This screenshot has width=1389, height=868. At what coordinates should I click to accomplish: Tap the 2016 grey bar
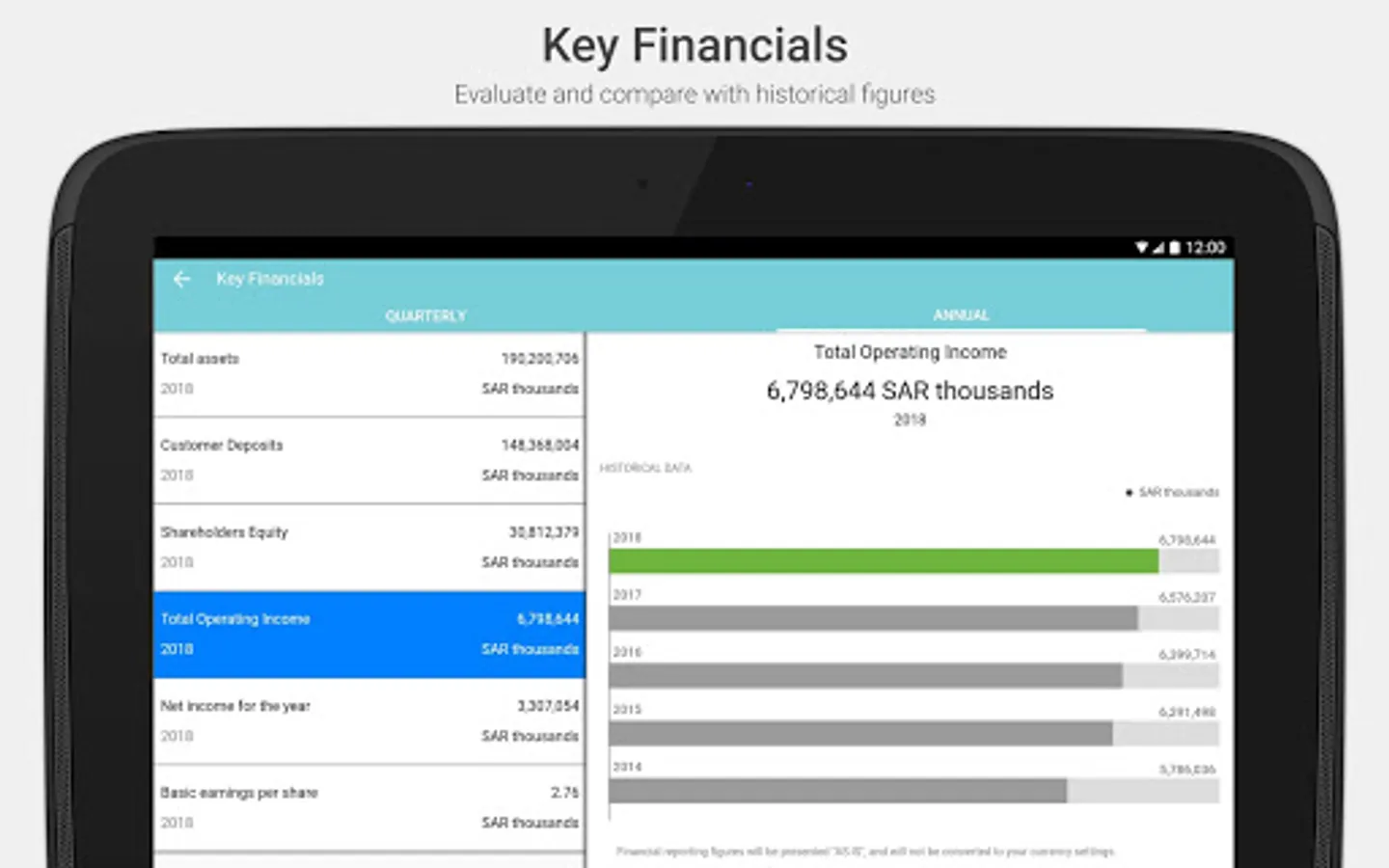[865, 675]
